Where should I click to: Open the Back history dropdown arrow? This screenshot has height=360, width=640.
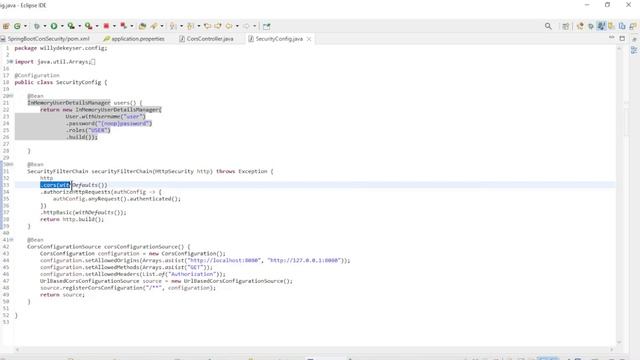237,26
